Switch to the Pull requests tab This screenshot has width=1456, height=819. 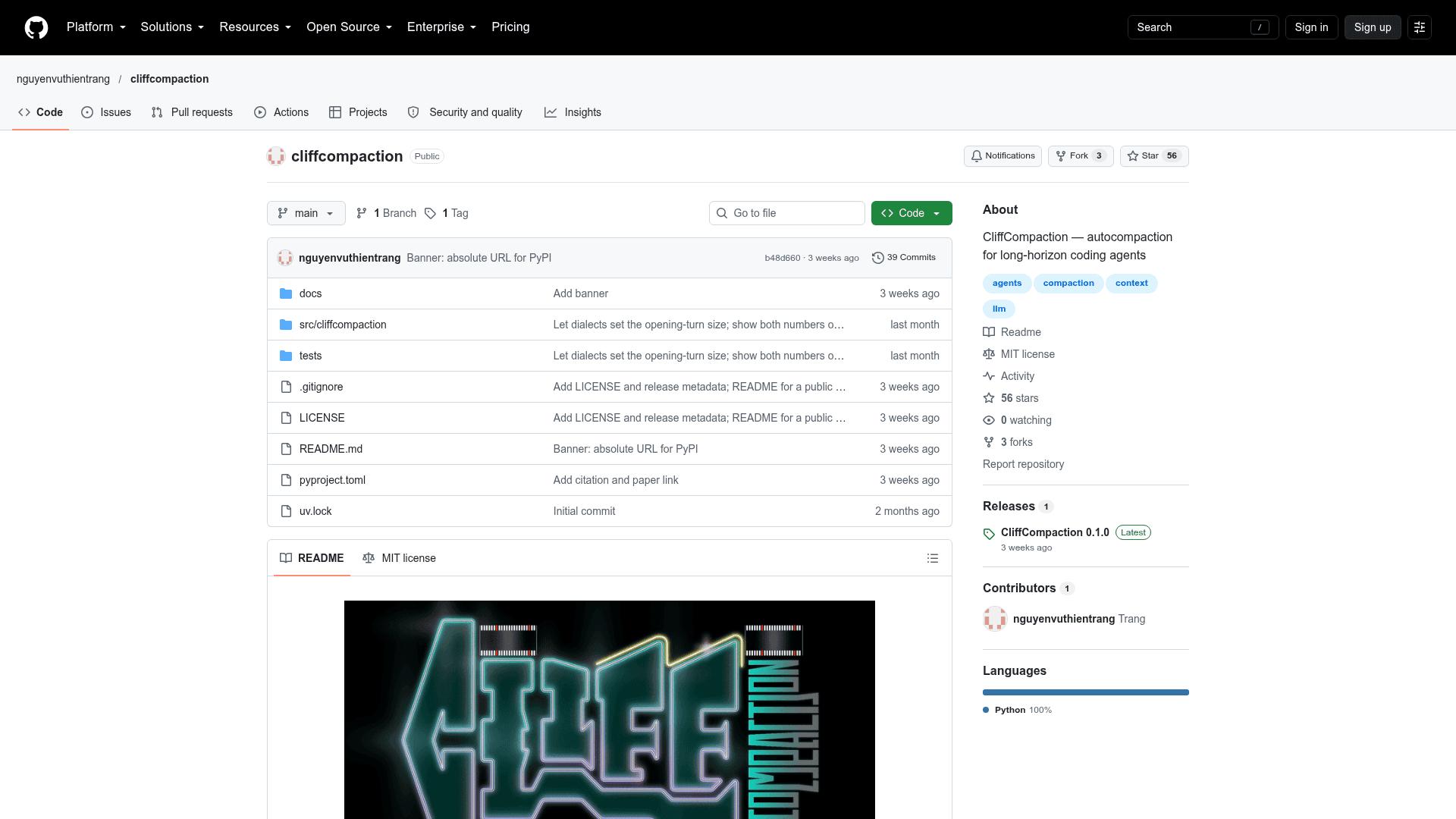coord(192,112)
